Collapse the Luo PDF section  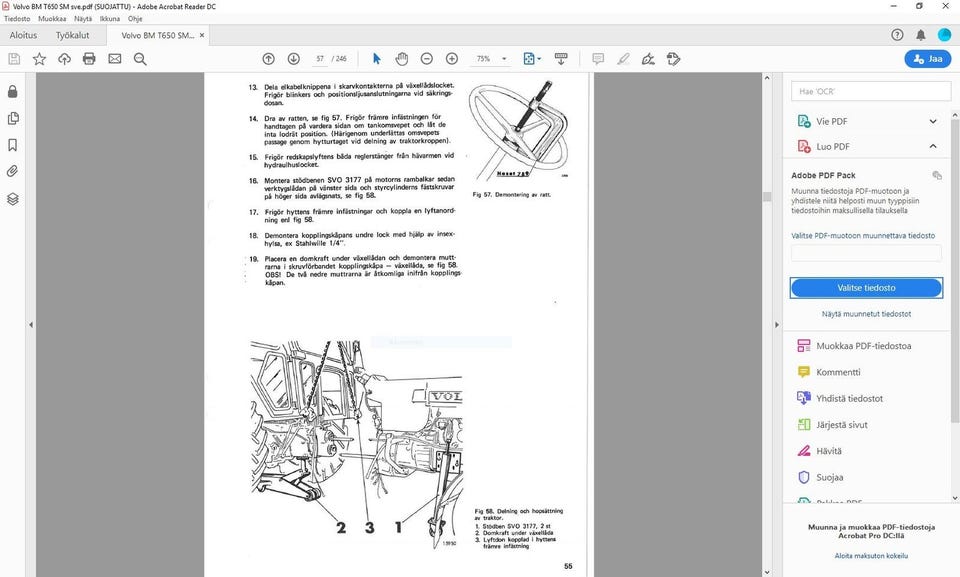[x=933, y=146]
